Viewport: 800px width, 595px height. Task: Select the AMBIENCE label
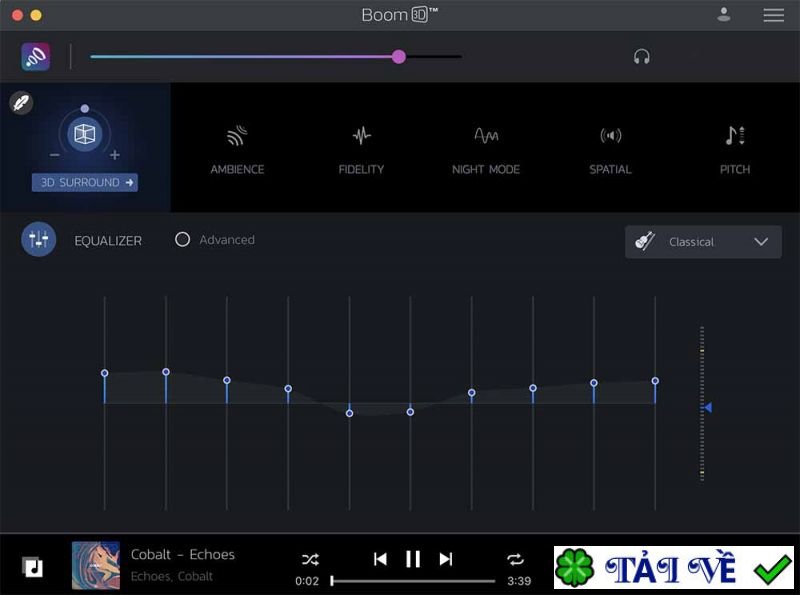(x=237, y=169)
